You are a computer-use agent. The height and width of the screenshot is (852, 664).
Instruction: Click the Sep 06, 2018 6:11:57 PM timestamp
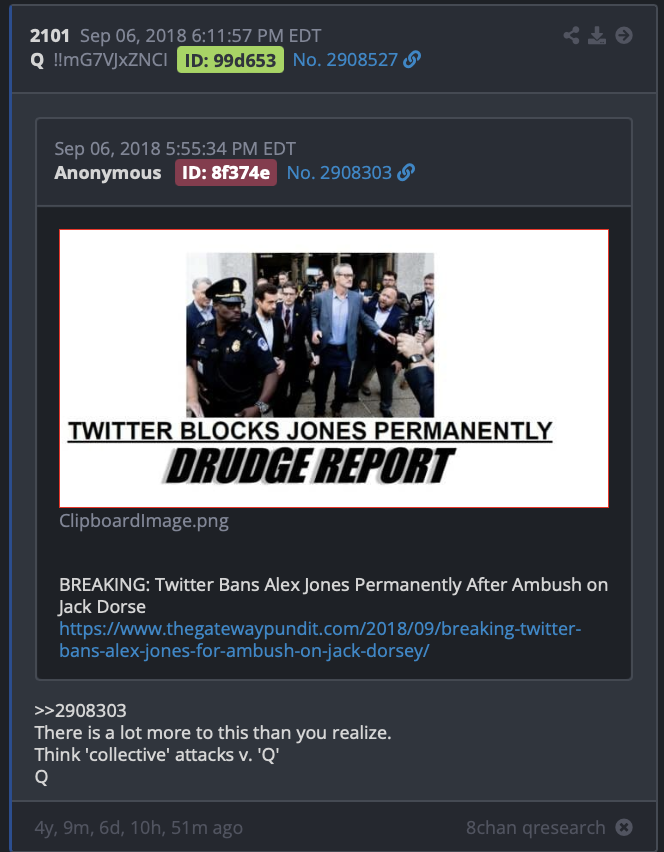pos(201,36)
